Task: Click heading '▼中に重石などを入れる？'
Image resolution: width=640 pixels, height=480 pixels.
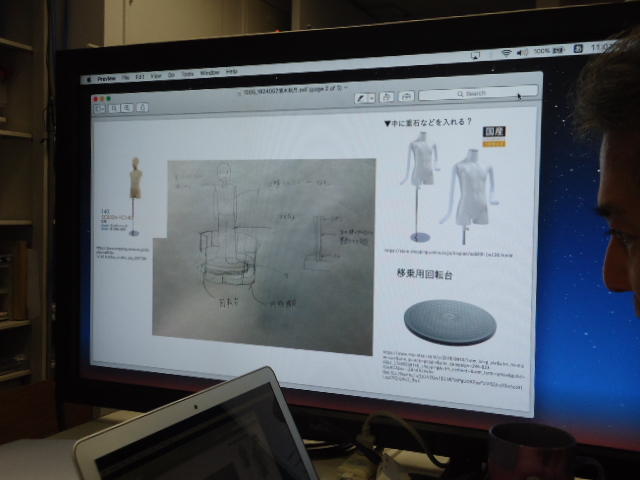Action: click(x=428, y=122)
